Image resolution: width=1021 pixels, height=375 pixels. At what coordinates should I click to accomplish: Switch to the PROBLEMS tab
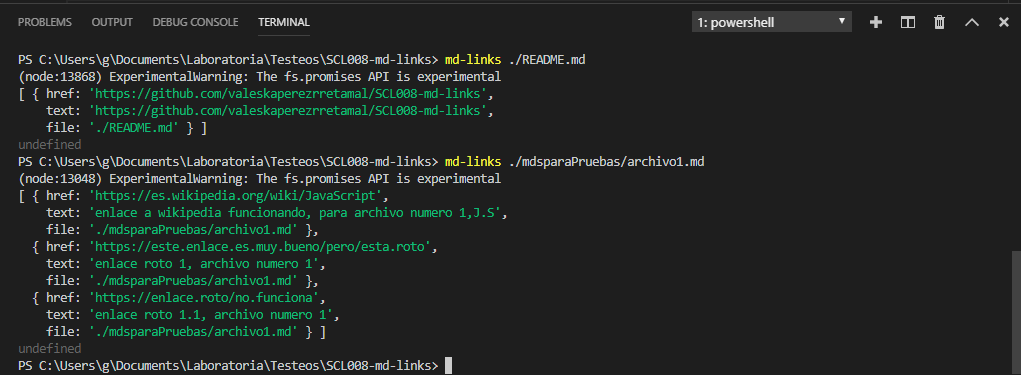tap(45, 22)
